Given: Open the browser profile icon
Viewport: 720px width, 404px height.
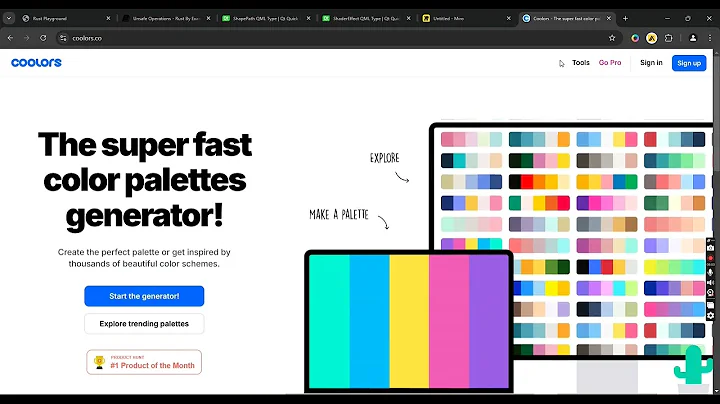Looking at the screenshot, I should point(693,38).
